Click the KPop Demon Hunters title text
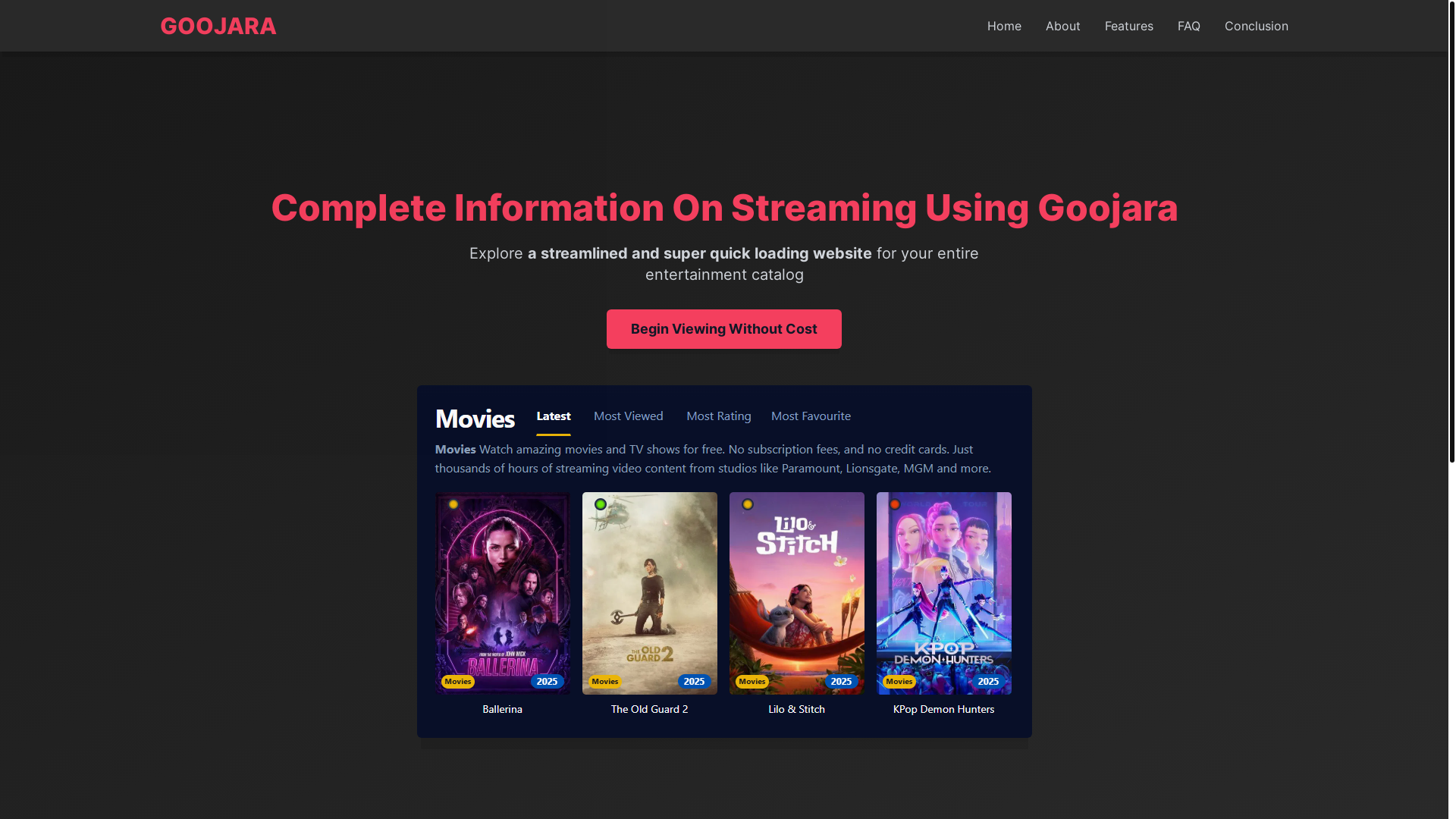This screenshot has height=819, width=1456. pyautogui.click(x=943, y=709)
